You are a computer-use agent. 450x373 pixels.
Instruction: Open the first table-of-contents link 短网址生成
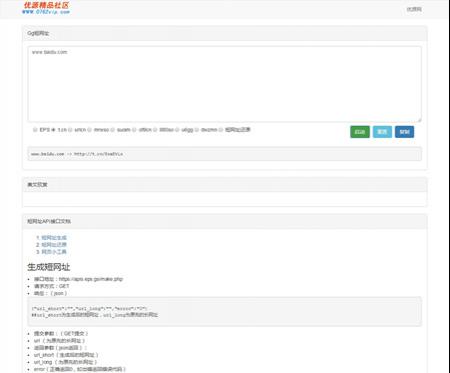pyautogui.click(x=54, y=238)
